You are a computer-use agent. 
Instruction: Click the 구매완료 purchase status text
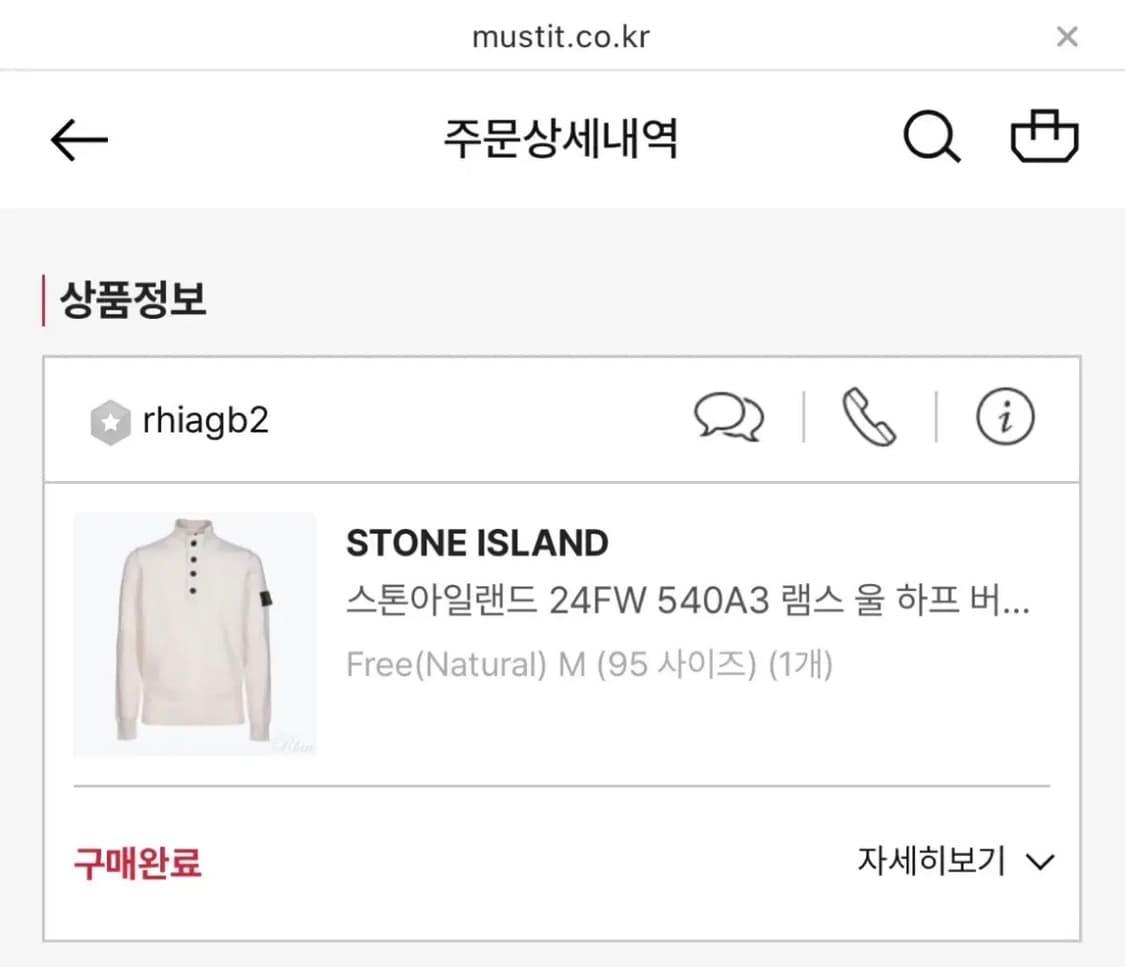point(133,861)
